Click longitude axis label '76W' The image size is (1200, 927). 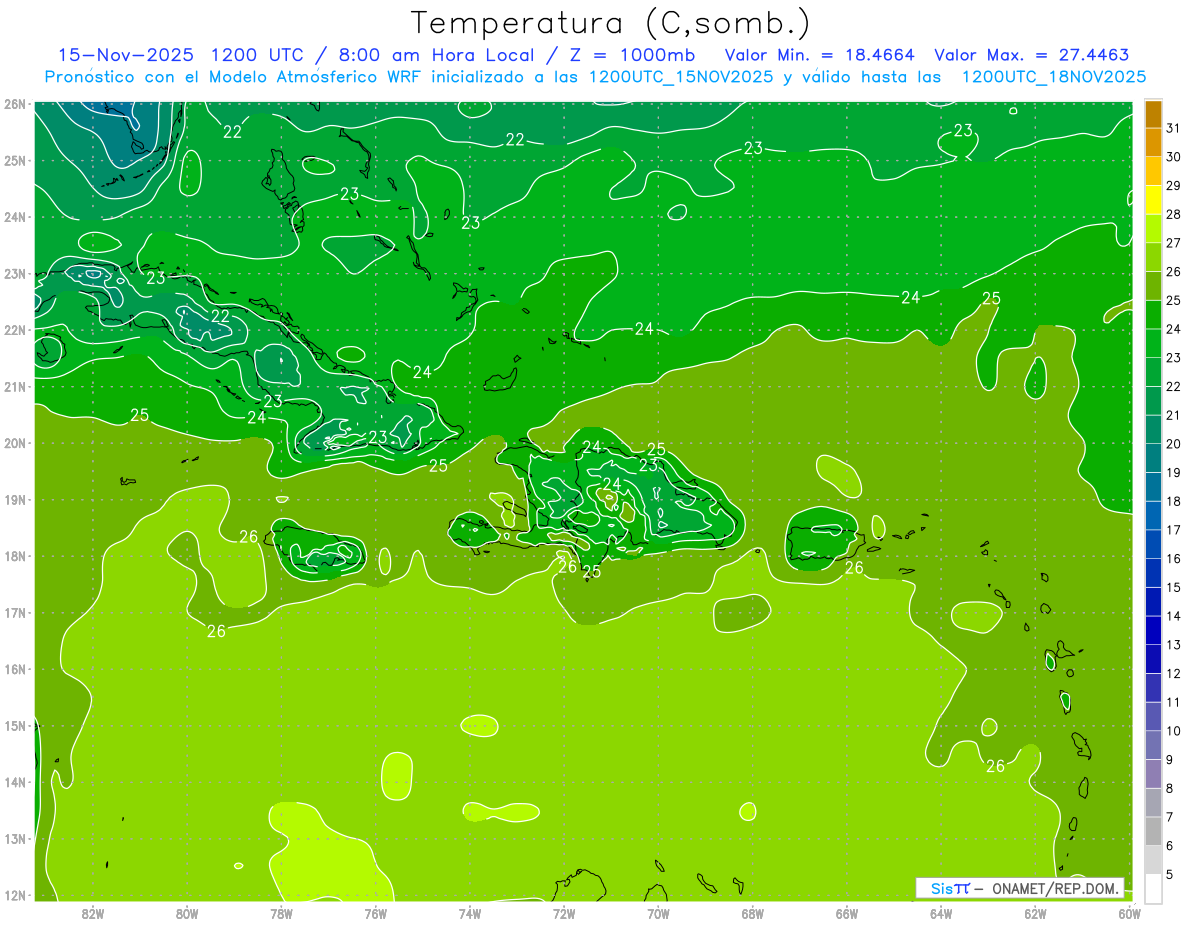pos(376,913)
